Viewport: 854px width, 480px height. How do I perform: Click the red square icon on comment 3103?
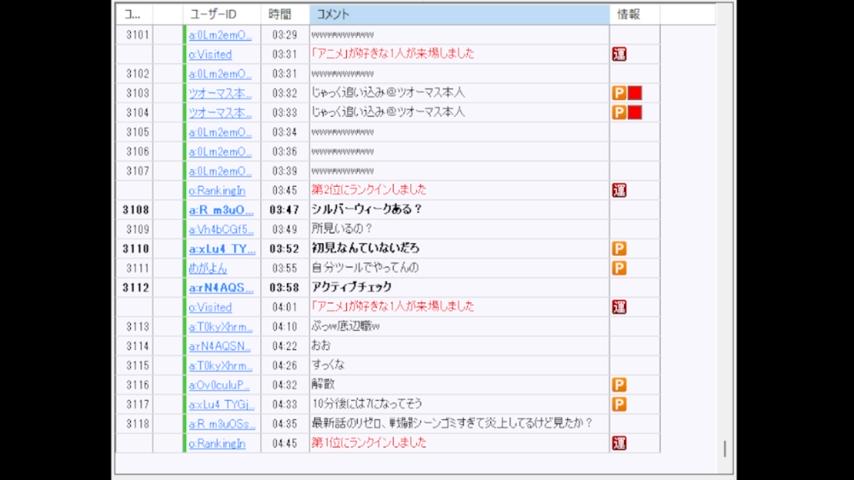[x=635, y=93]
